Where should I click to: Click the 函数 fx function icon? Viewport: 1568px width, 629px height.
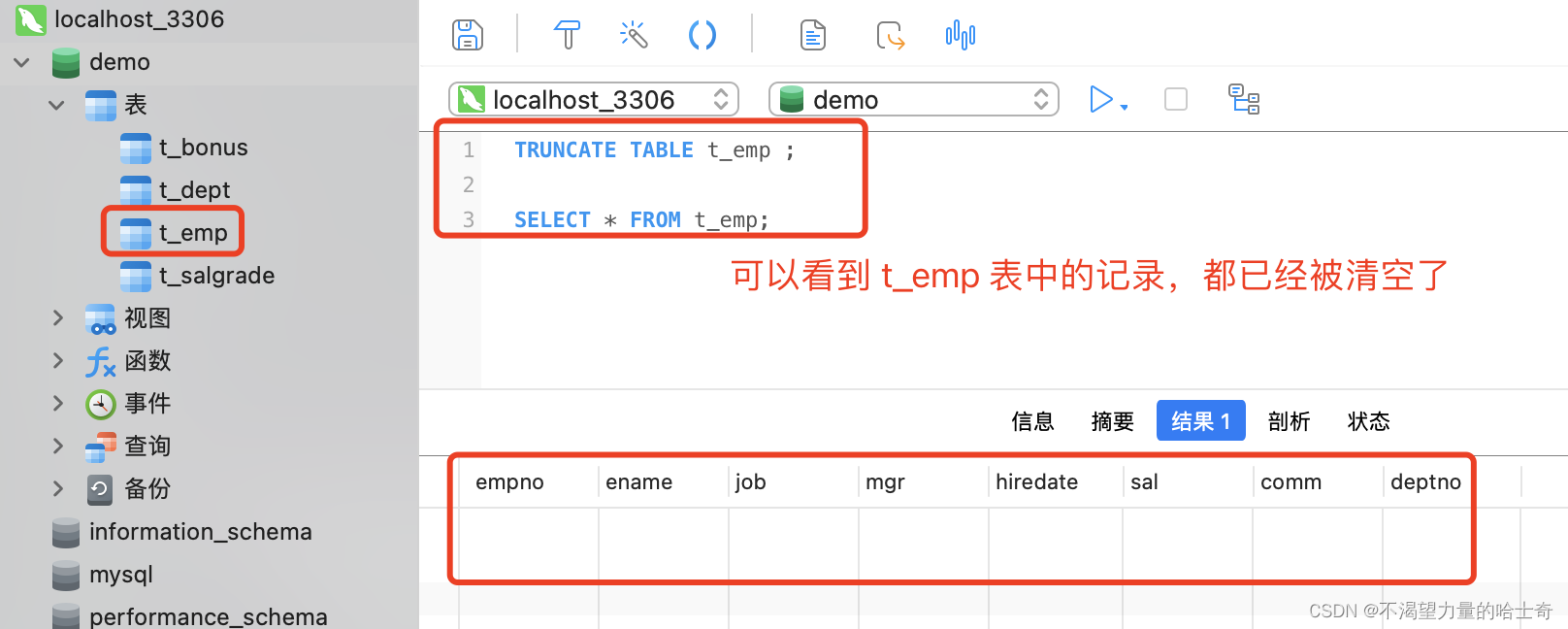point(101,361)
